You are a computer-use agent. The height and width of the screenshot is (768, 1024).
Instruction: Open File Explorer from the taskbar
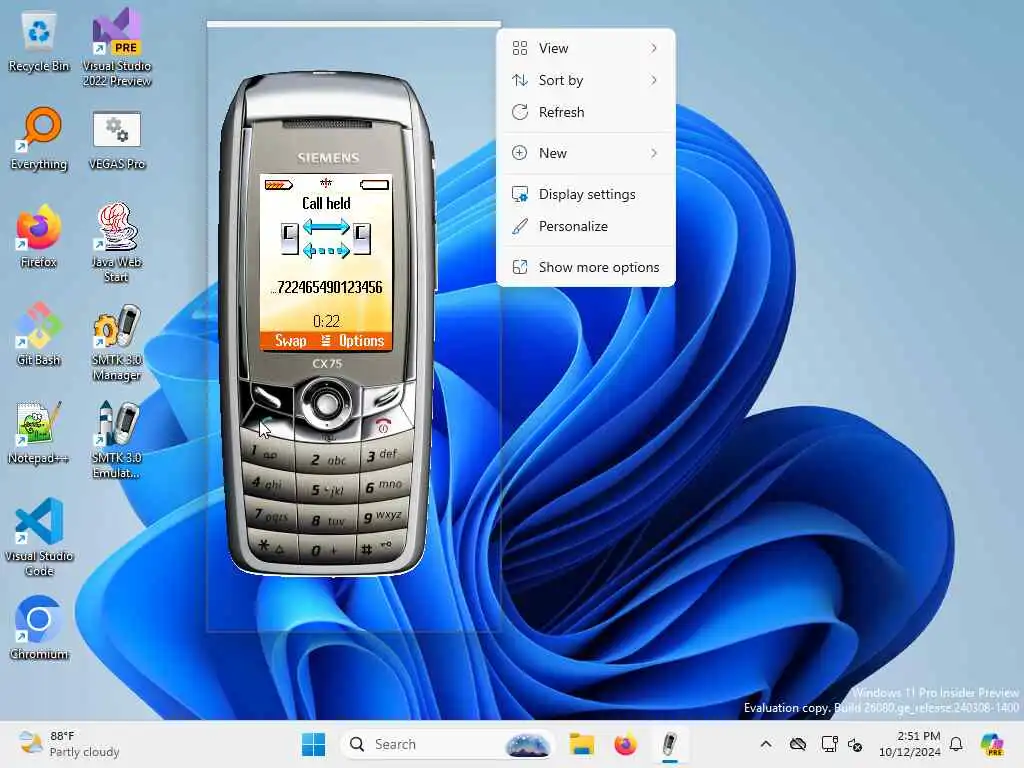pos(581,744)
